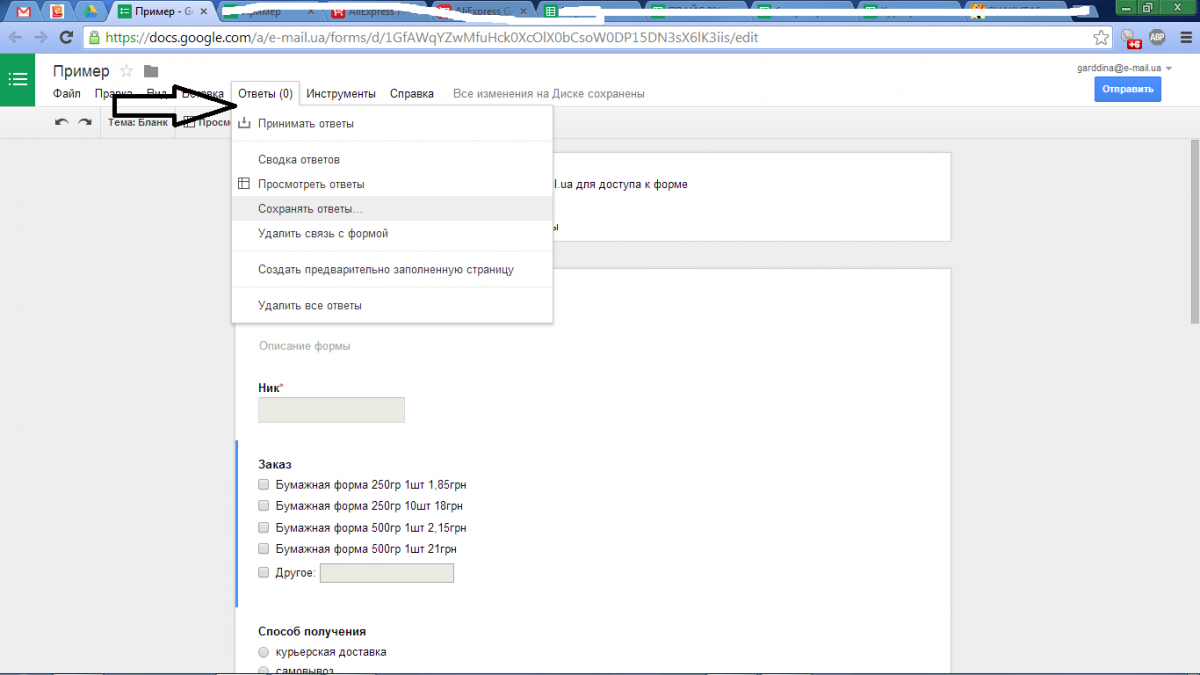The image size is (1200, 675).
Task: Open the AdBlock Plus extension icon
Action: [1157, 38]
